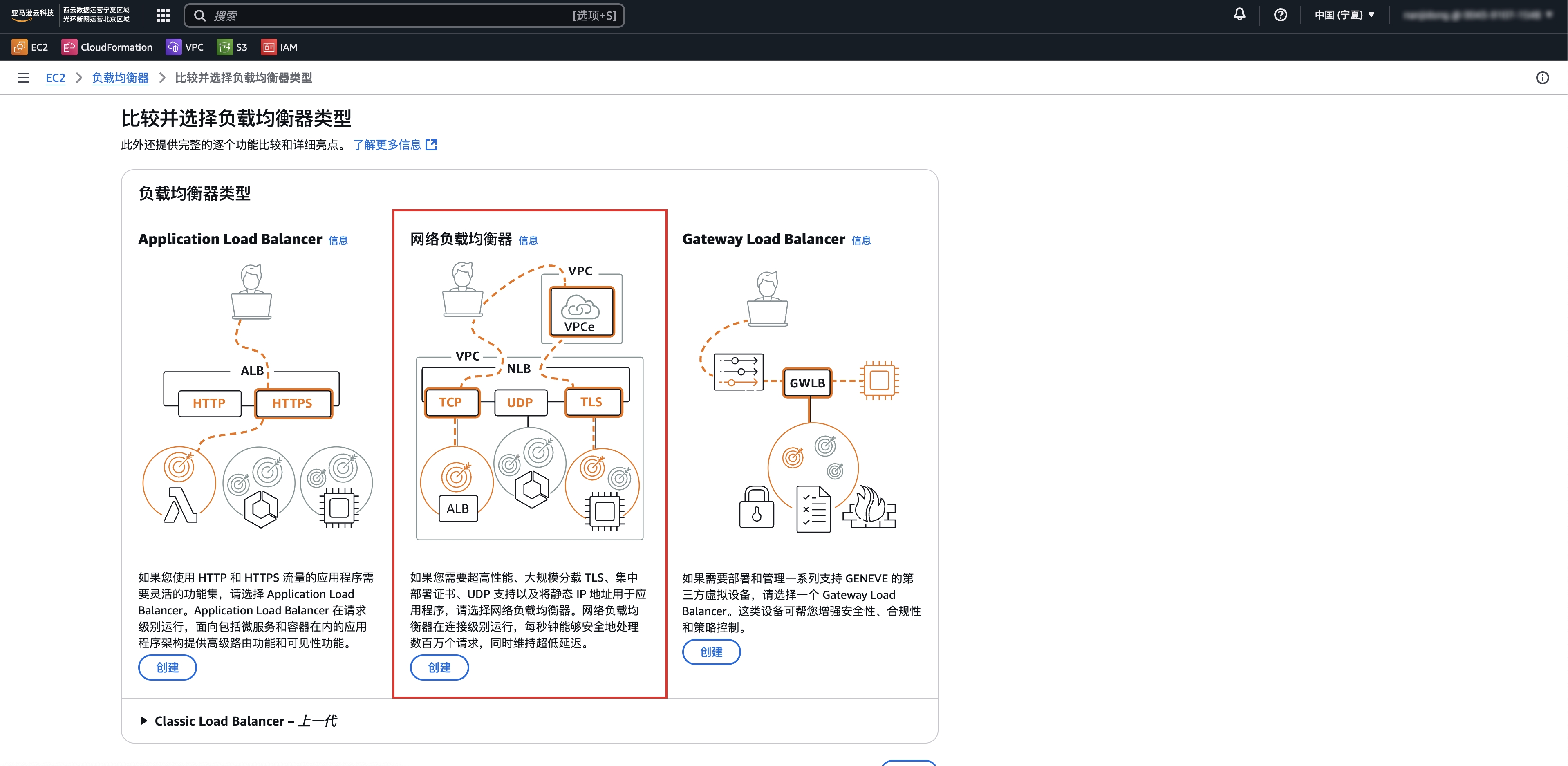This screenshot has width=1568, height=766.
Task: Go to EC2 breadcrumb link
Action: pyautogui.click(x=56, y=78)
